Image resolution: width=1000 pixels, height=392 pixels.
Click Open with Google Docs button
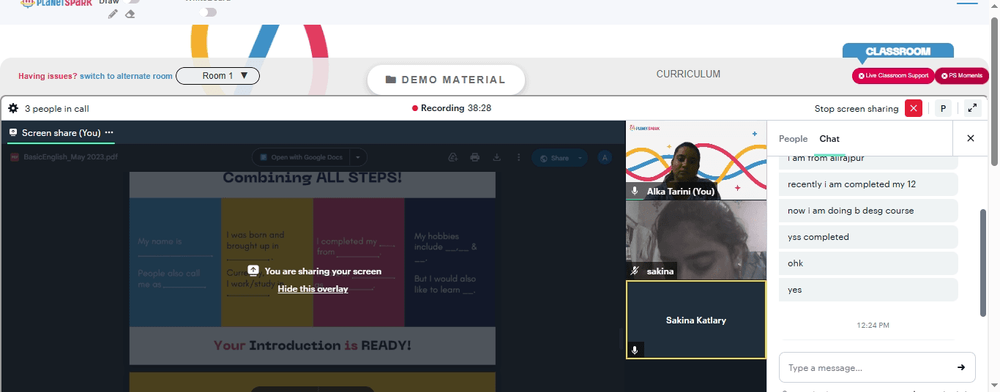(x=302, y=157)
